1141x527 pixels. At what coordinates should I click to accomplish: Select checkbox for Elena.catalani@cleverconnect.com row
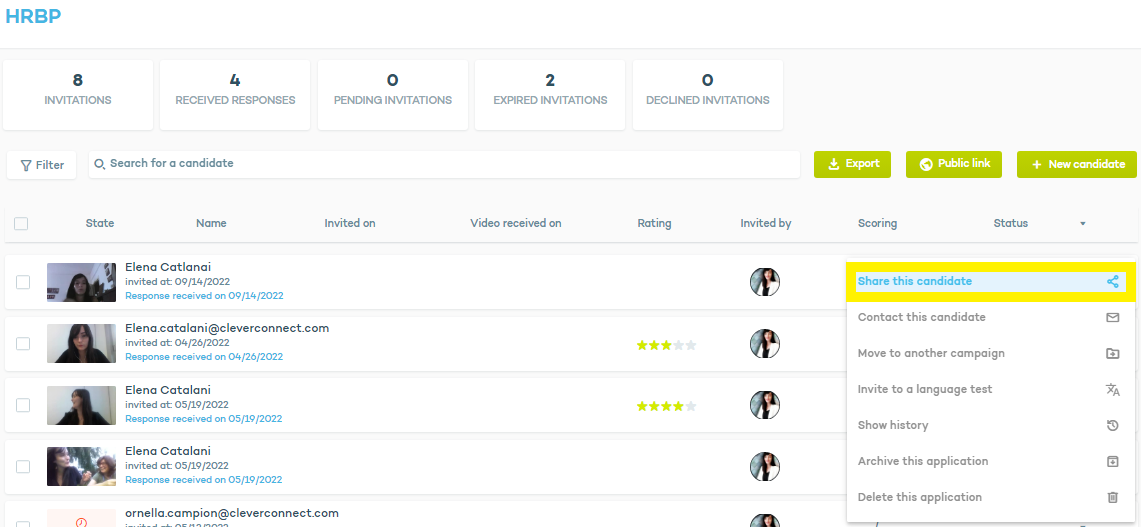[x=23, y=344]
